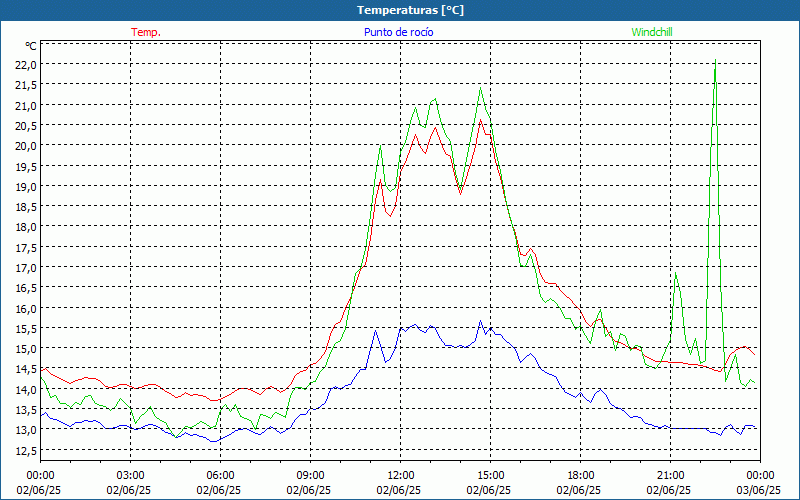Click the 17,5 y-axis value
The image size is (800, 500).
26,247
